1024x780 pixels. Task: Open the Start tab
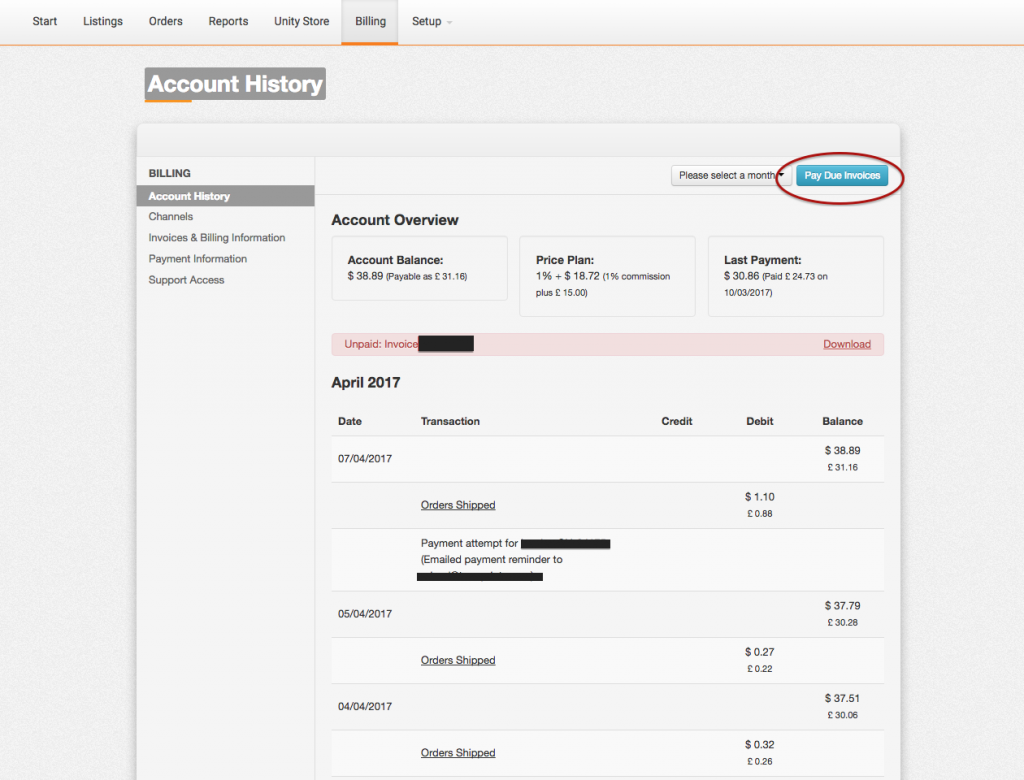click(45, 21)
